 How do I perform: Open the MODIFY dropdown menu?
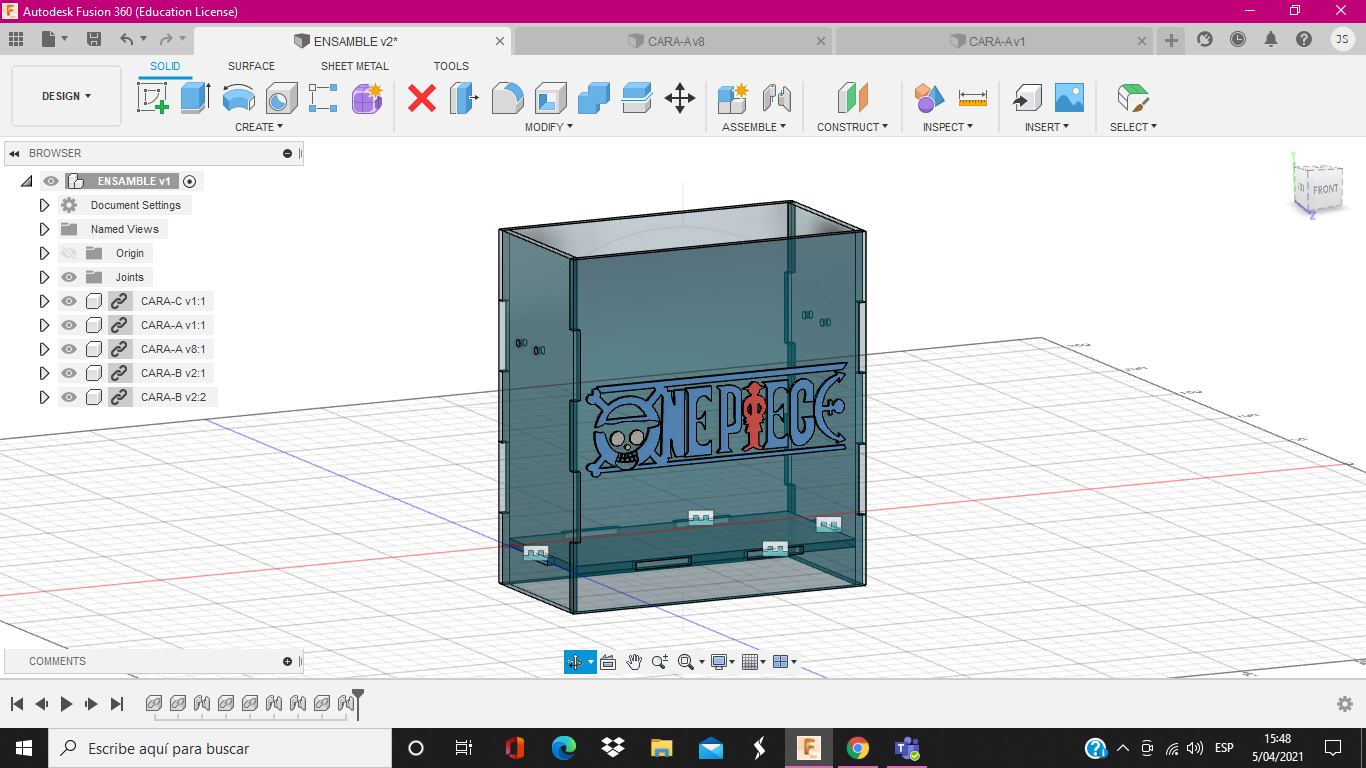[549, 127]
